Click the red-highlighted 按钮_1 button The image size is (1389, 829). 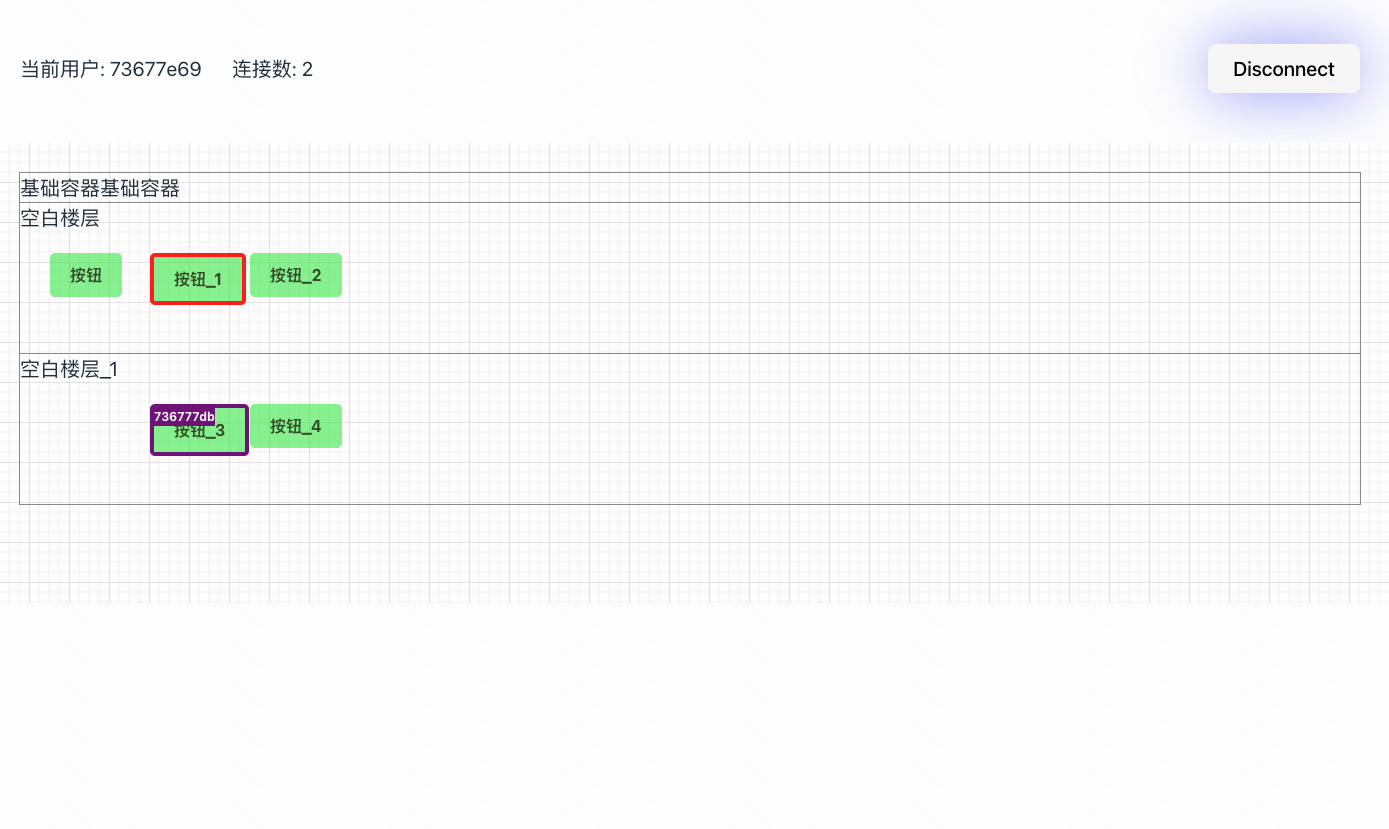point(197,279)
